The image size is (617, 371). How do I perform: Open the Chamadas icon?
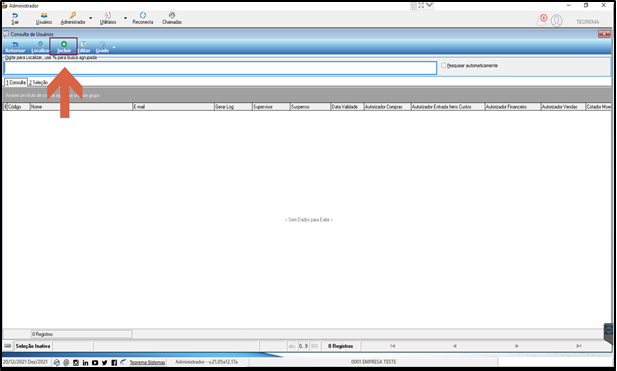[172, 15]
